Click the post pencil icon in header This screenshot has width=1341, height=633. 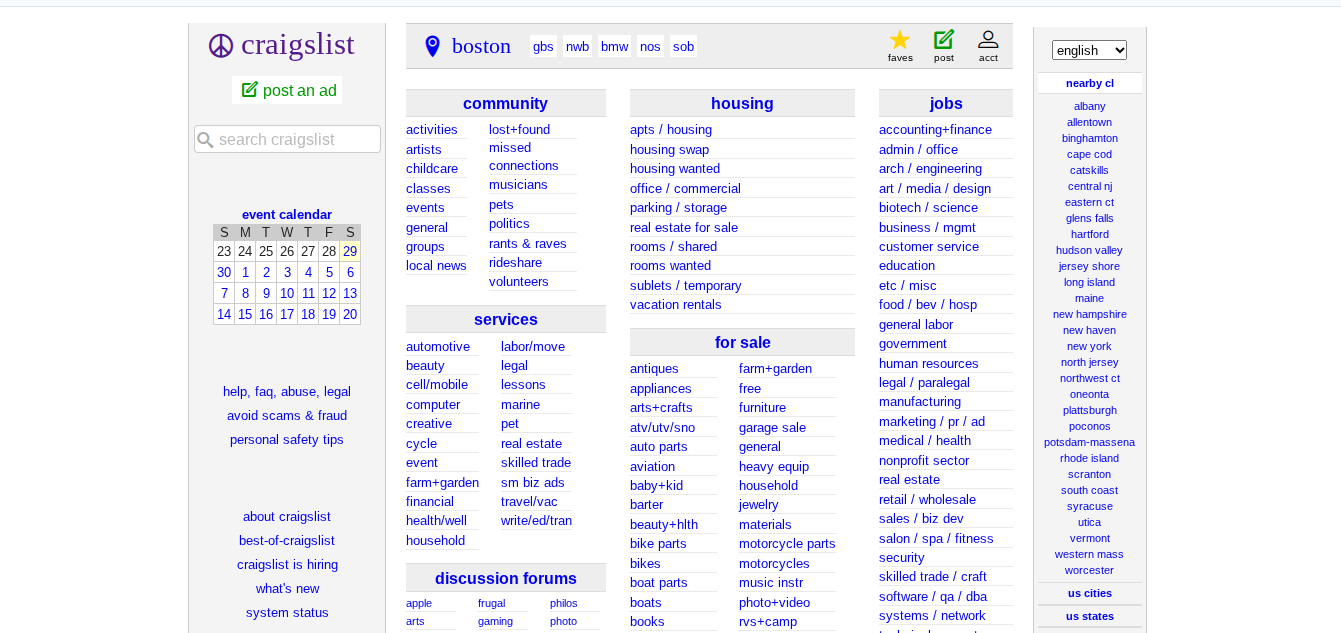tap(944, 40)
